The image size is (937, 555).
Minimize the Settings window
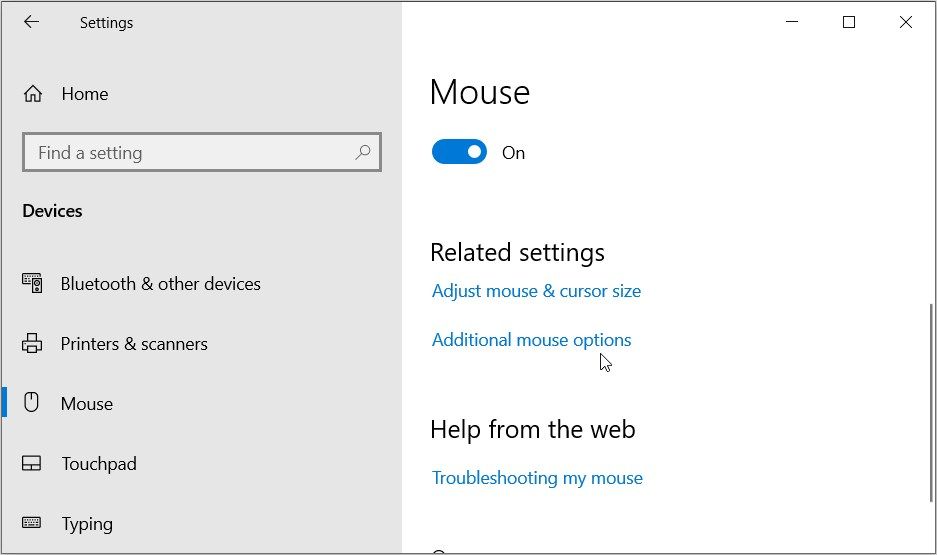[792, 22]
